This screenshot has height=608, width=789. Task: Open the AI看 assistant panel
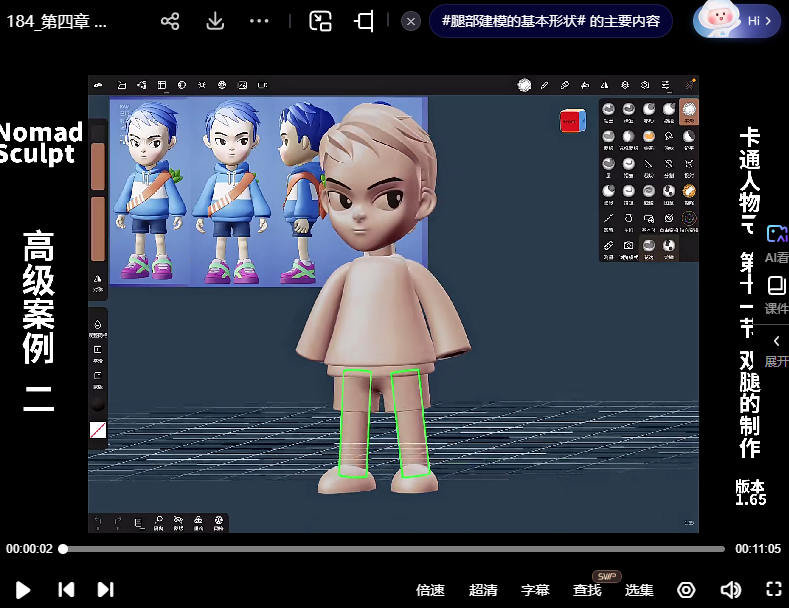[x=776, y=243]
